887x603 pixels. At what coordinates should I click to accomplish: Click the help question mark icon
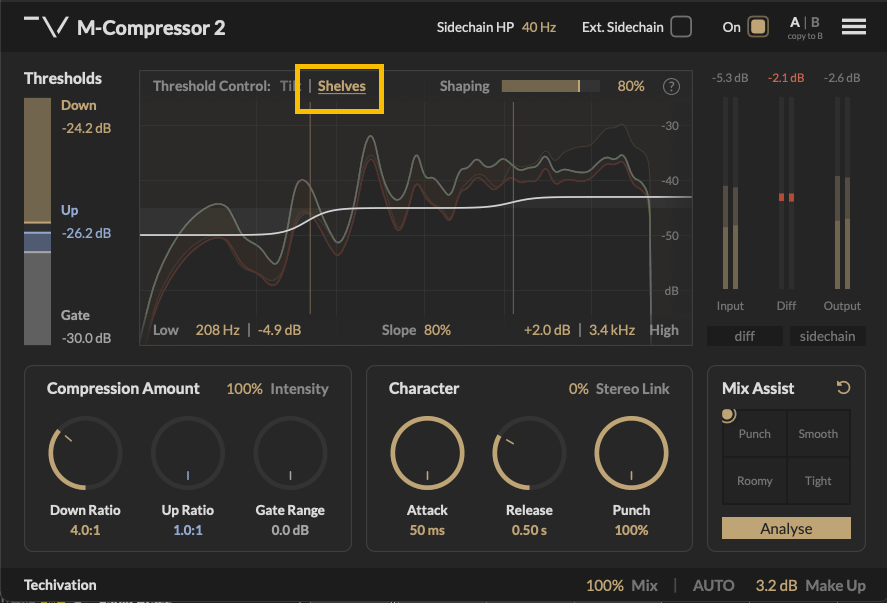click(671, 87)
